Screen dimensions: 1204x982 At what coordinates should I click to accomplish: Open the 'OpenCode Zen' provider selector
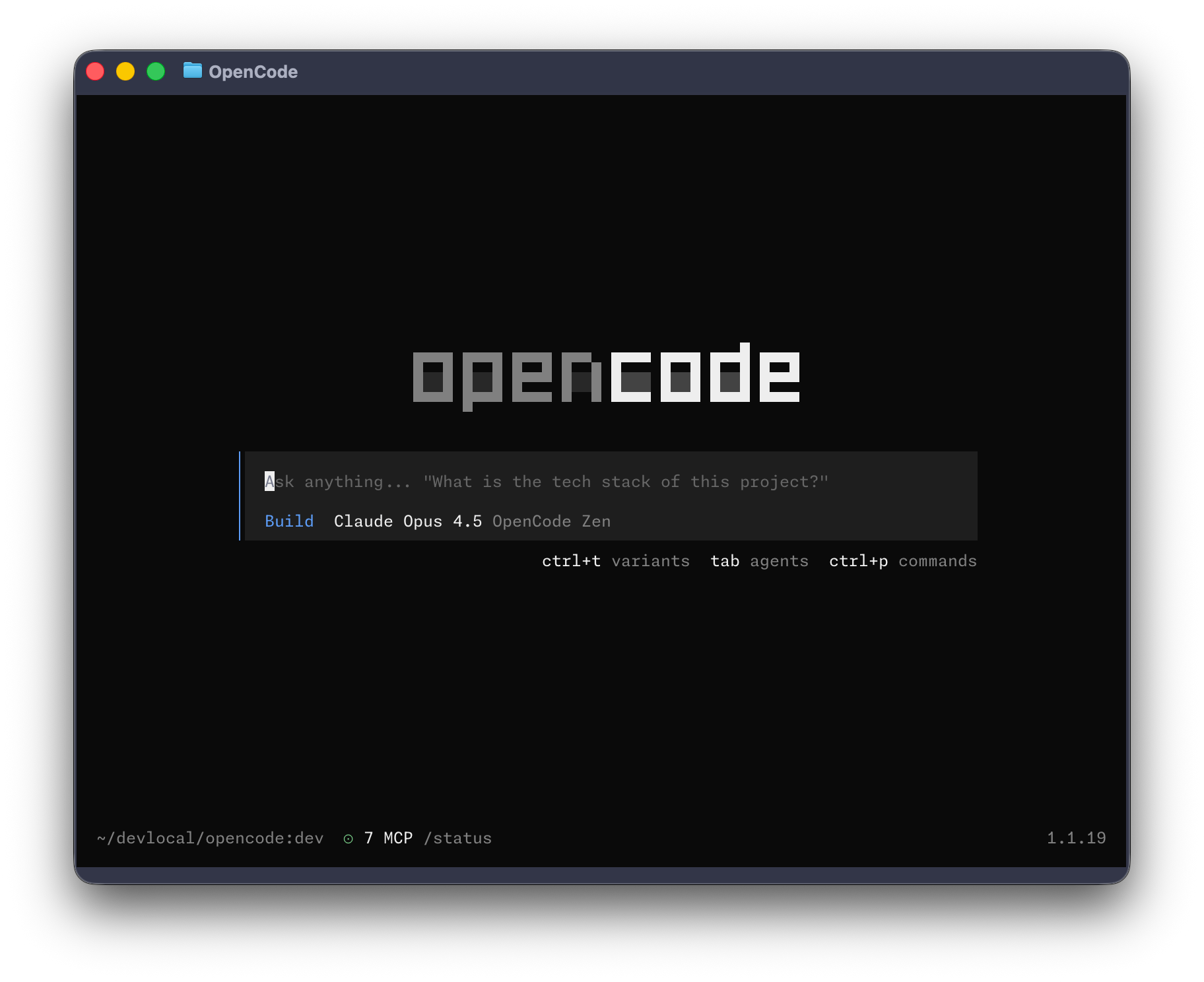click(552, 521)
